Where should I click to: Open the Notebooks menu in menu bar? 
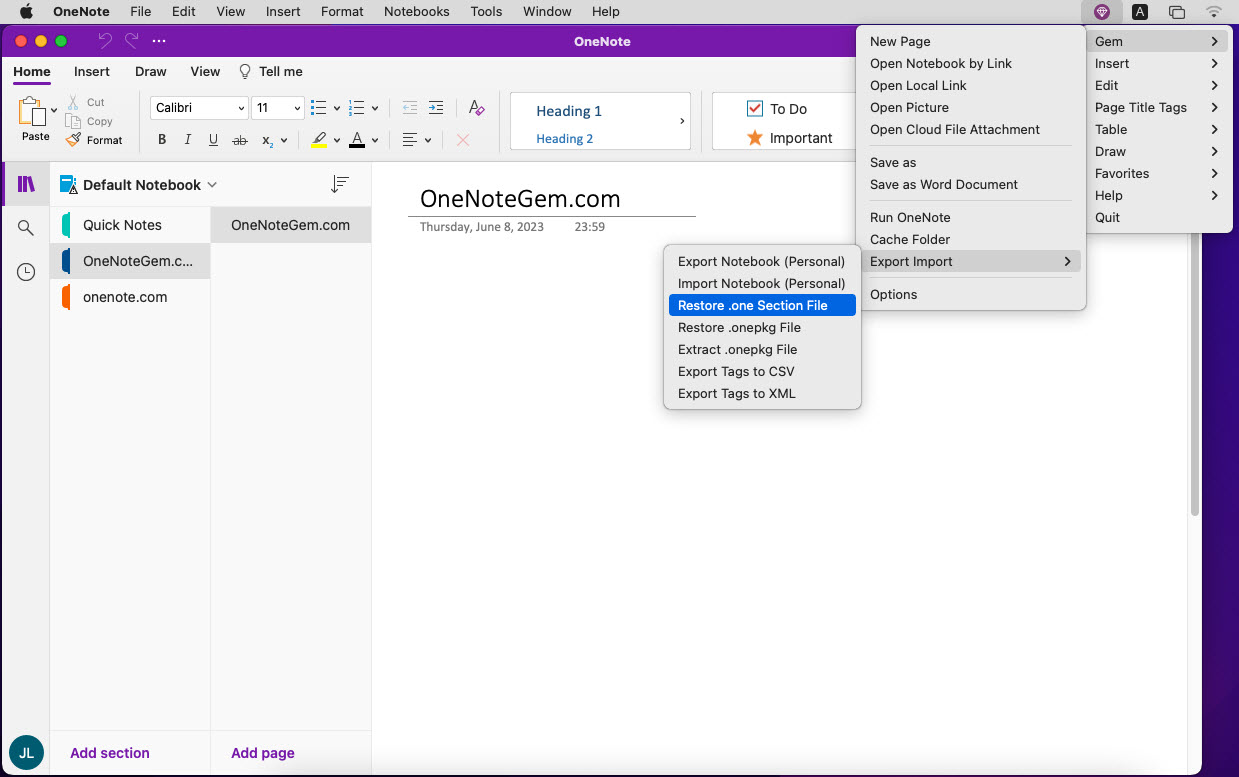pos(417,12)
